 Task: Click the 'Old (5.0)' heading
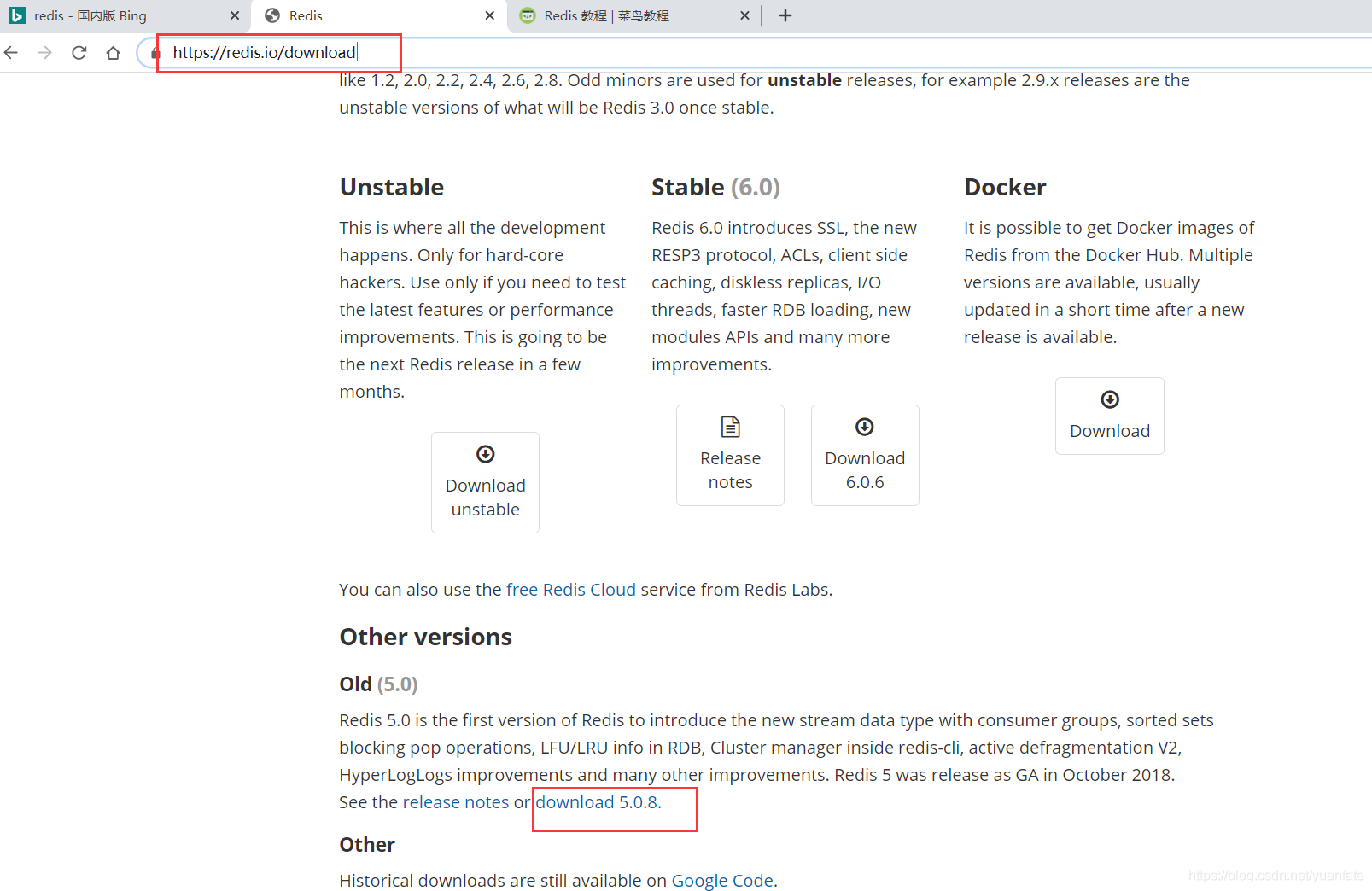(x=378, y=684)
